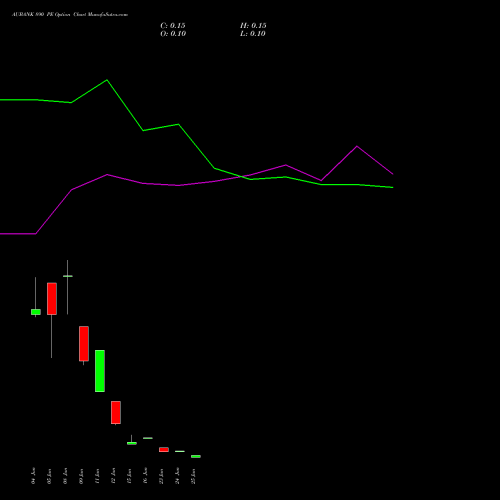Click the last green candle above 25 Jun
500x500 pixels.
(196, 456)
